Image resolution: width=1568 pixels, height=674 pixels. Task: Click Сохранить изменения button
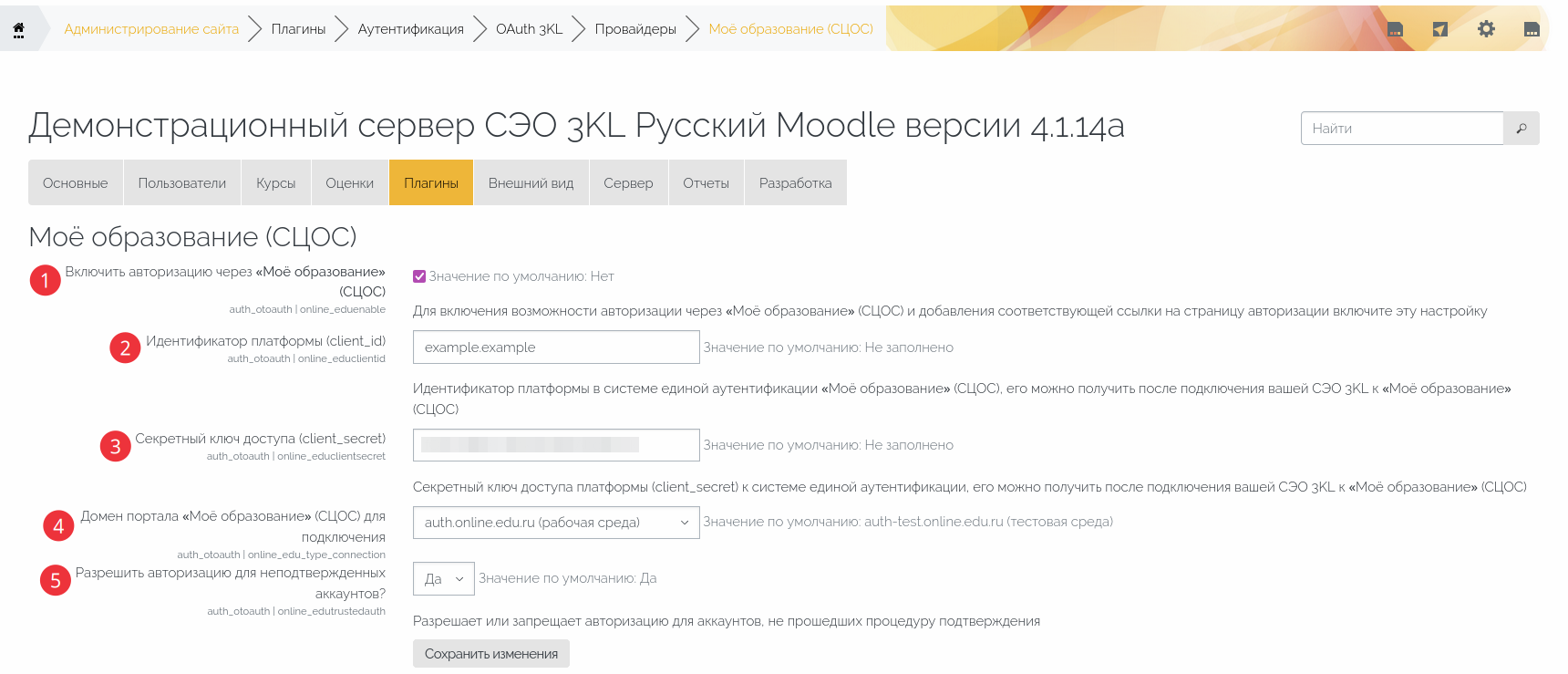click(x=491, y=654)
